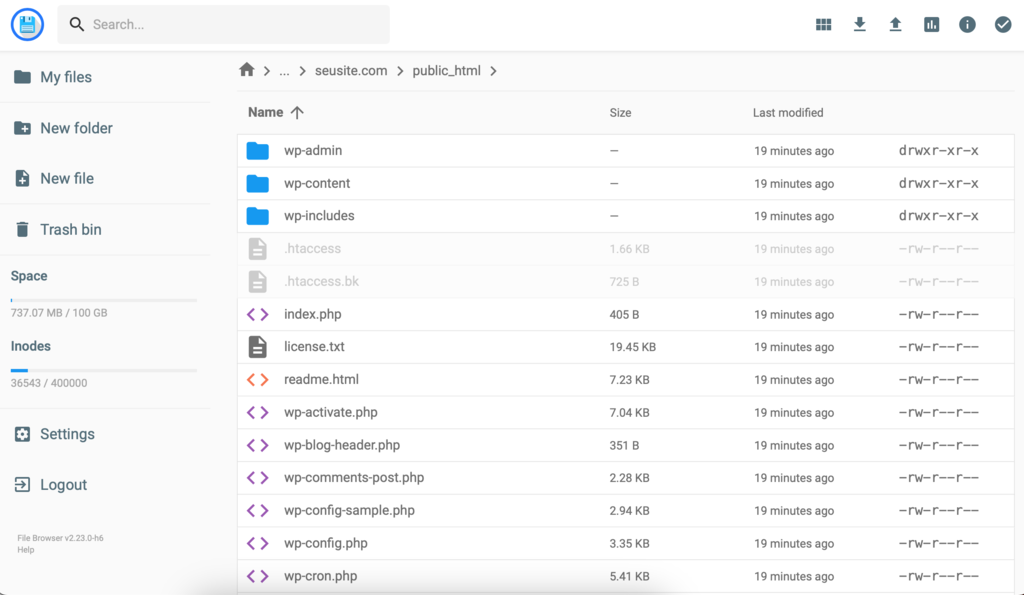Open the seusite.com breadcrumb
Screen dimensions: 1024x595
coord(351,71)
